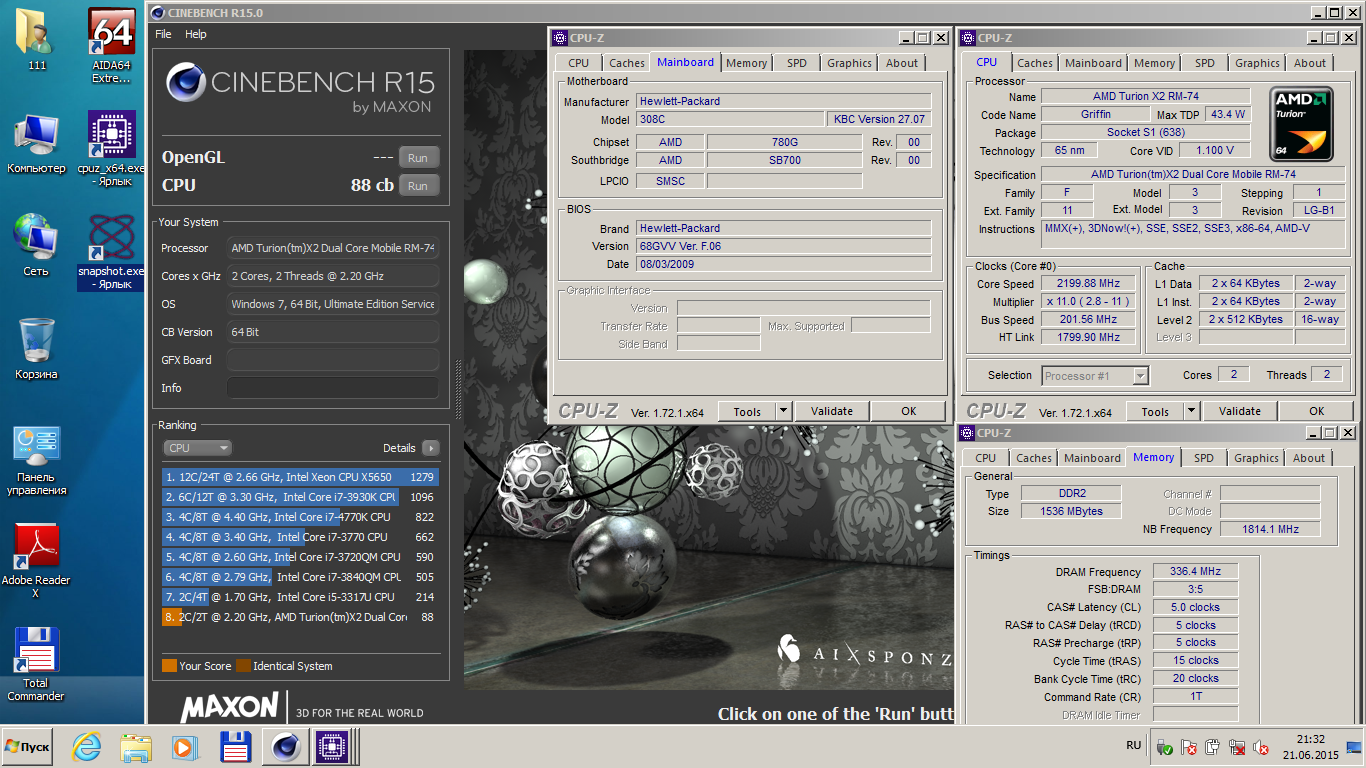
Task: Open Caches tab in top-right CPU-Z window
Action: (x=1035, y=63)
